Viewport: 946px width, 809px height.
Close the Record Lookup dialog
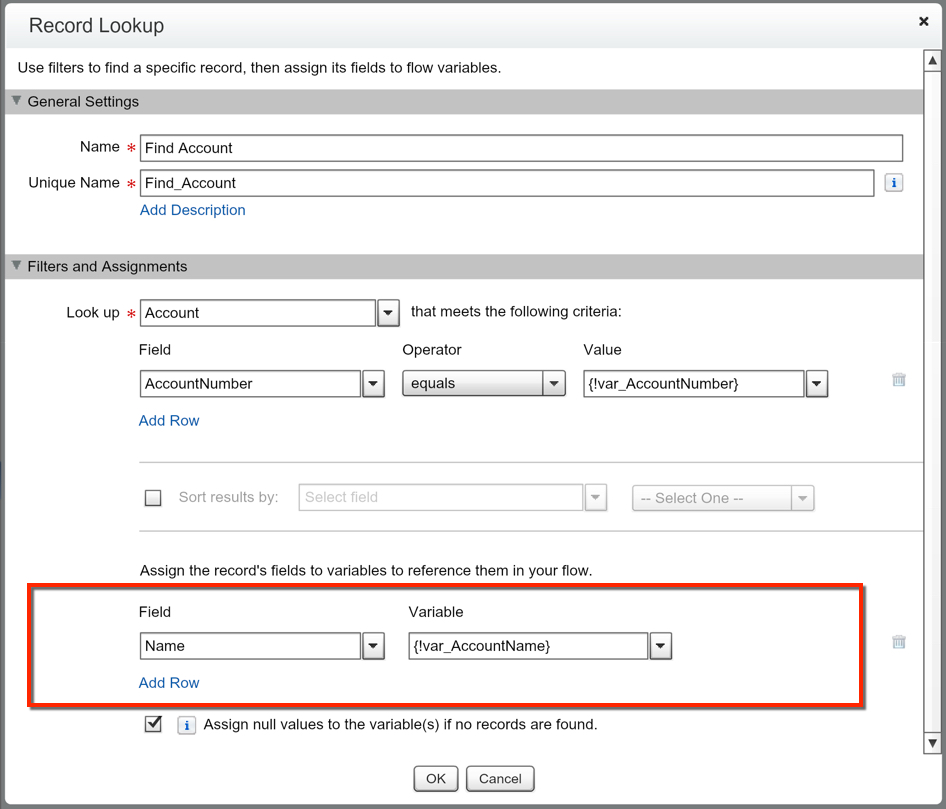[x=923, y=20]
